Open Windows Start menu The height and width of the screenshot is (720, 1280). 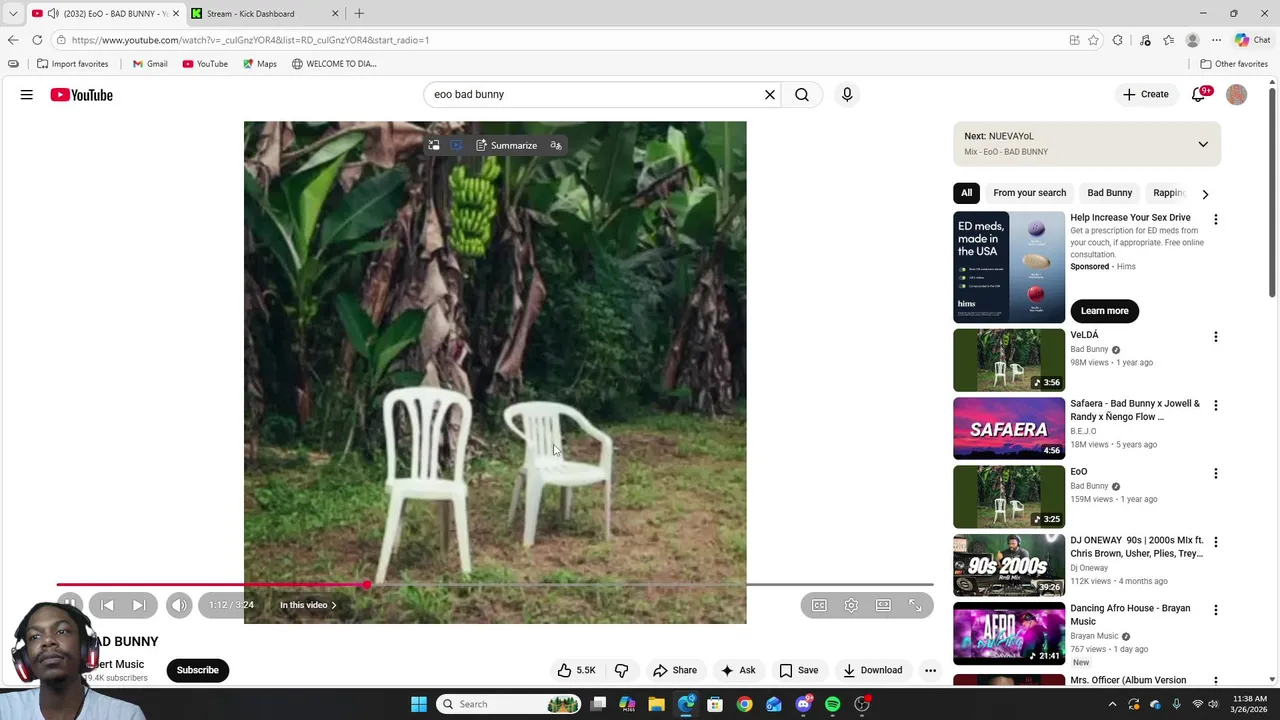419,704
